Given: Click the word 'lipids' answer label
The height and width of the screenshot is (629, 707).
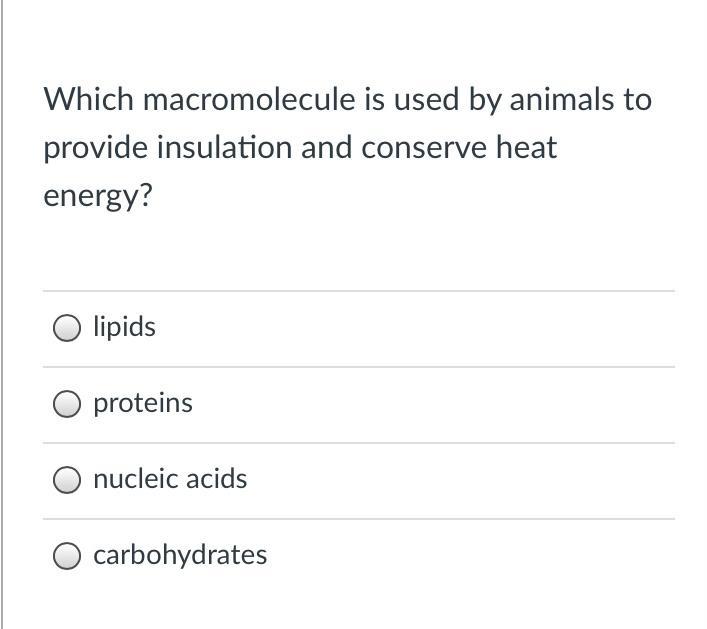Looking at the screenshot, I should point(124,327).
